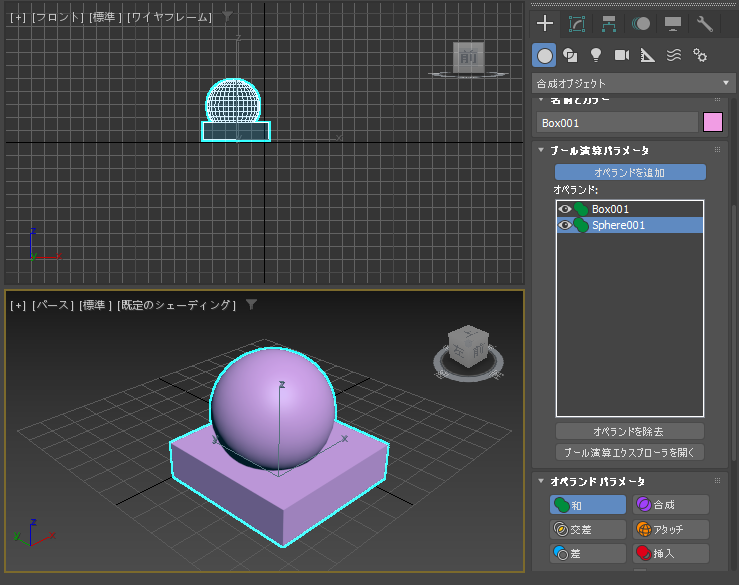739x585 pixels.
Task: Open the [既定のシェーディング] shading menu
Action: click(176, 305)
